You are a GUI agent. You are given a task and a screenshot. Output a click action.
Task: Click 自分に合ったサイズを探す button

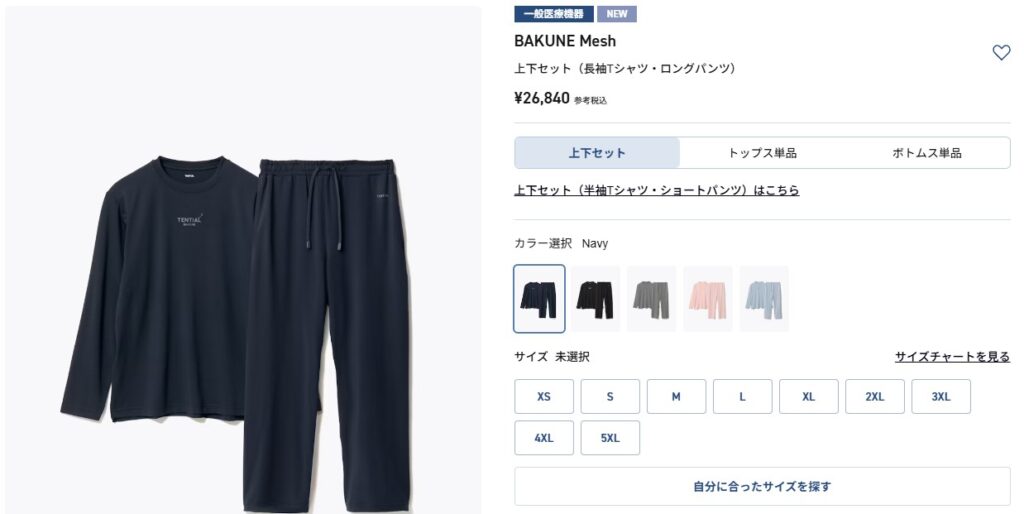click(x=762, y=486)
